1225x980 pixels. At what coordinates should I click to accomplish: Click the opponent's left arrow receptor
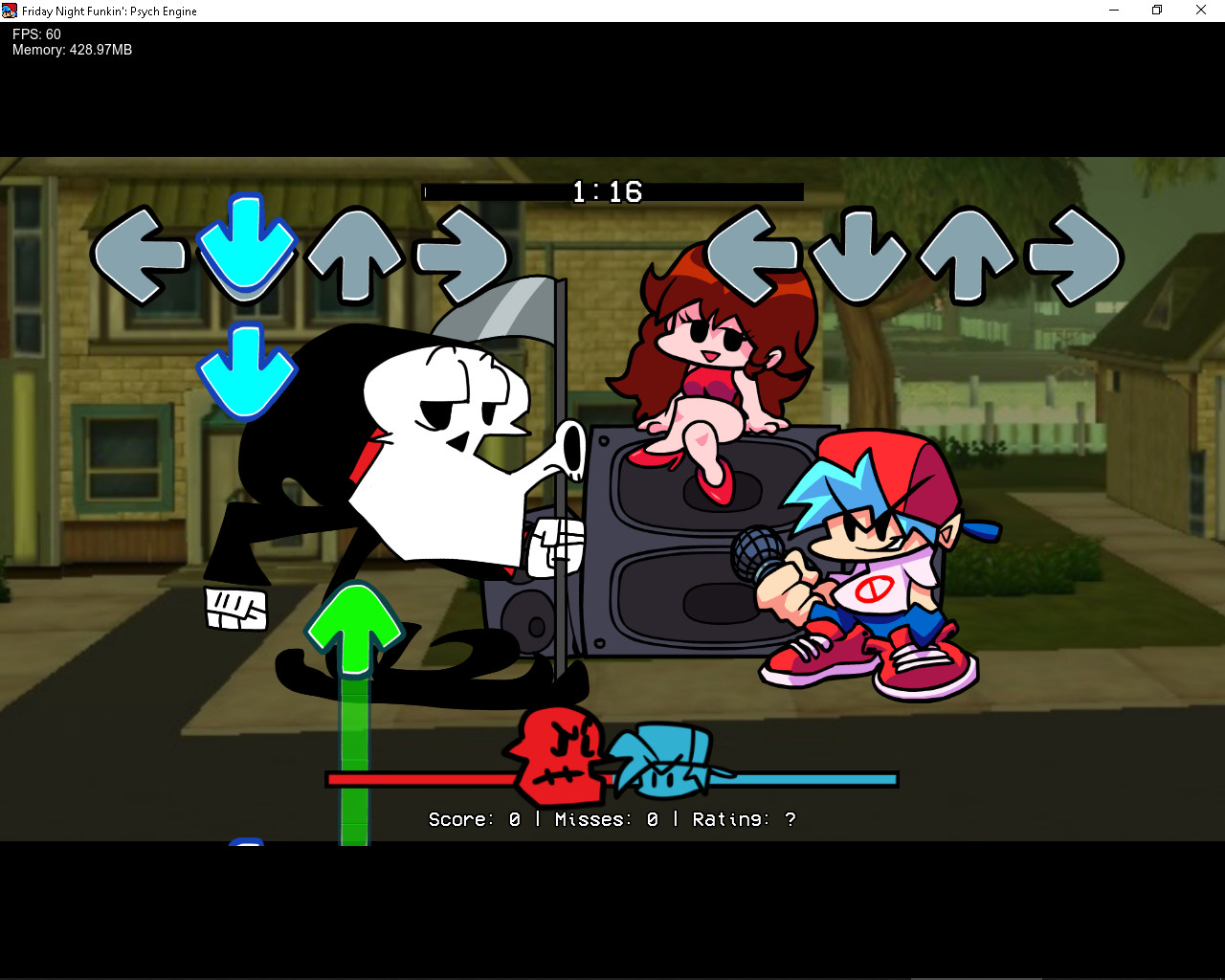click(139, 256)
